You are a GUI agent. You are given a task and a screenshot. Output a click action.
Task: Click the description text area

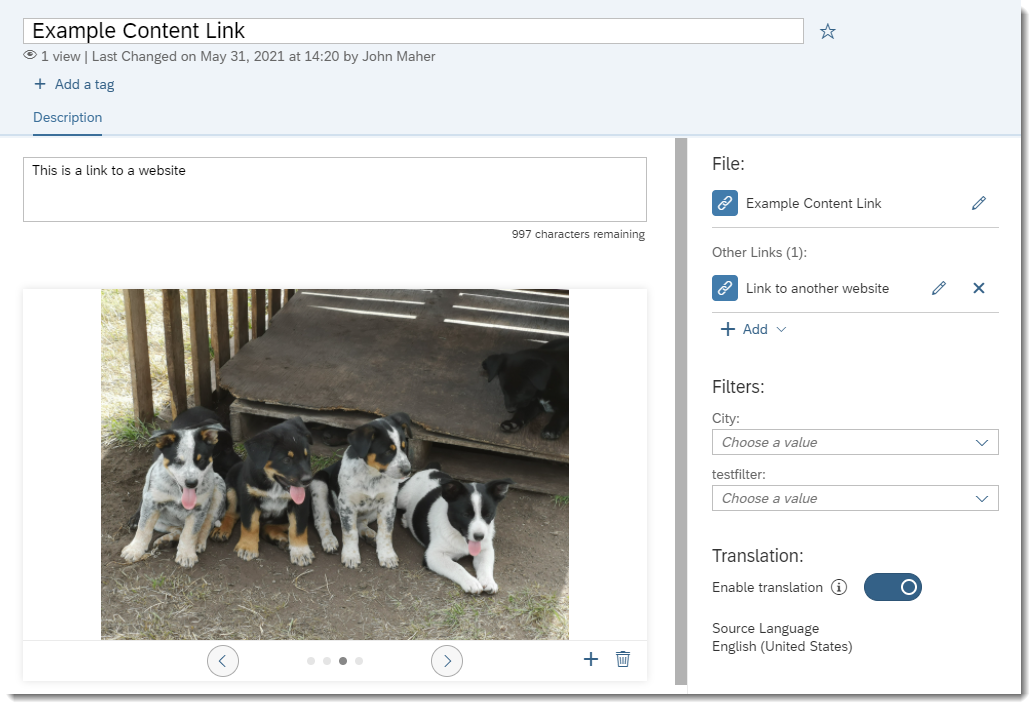[334, 189]
